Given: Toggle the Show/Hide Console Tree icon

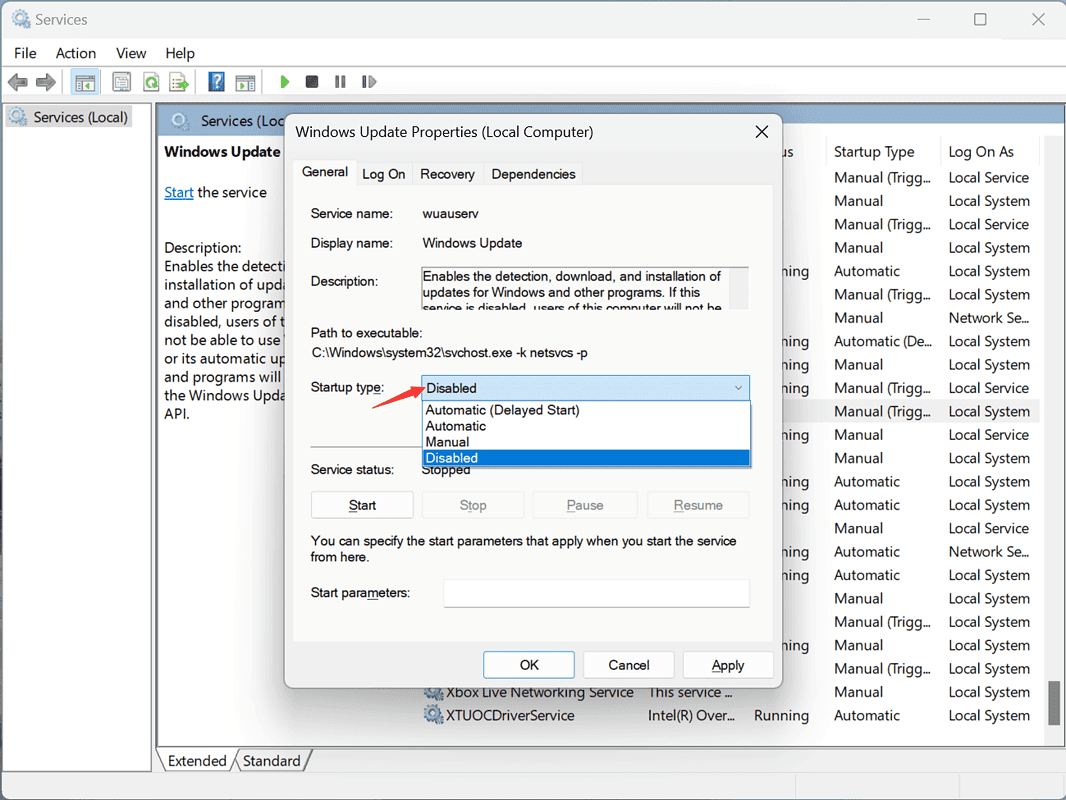Looking at the screenshot, I should pyautogui.click(x=85, y=82).
